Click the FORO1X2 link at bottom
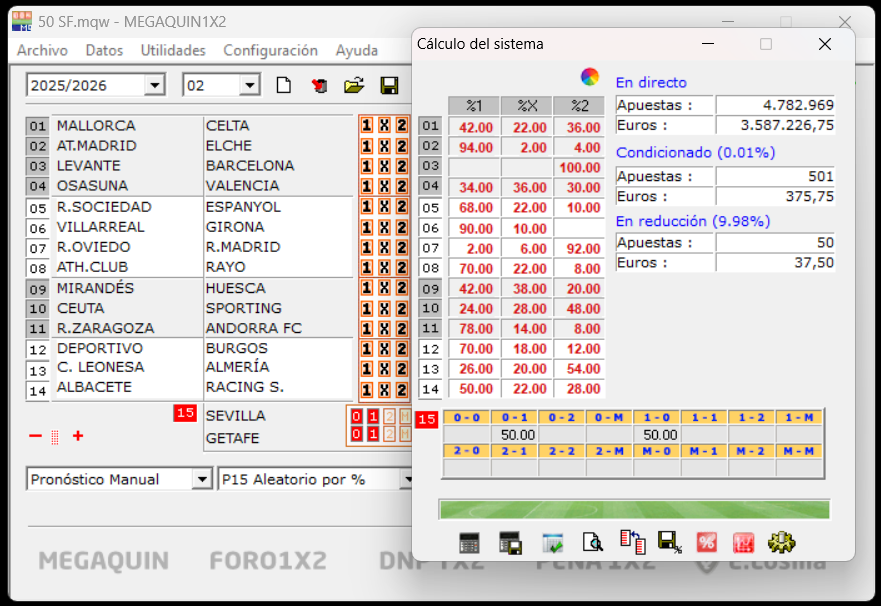Viewport: 881px width, 606px height. [268, 561]
